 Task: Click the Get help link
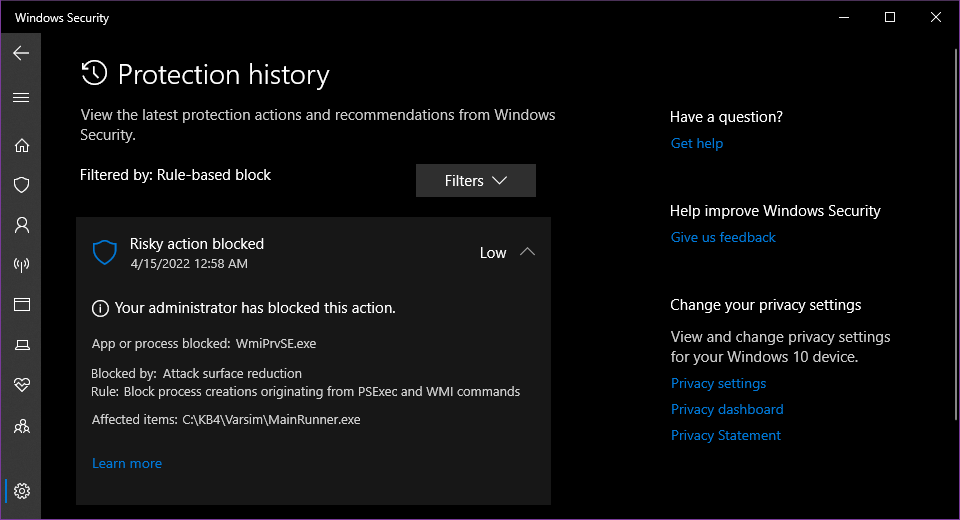click(x=697, y=143)
